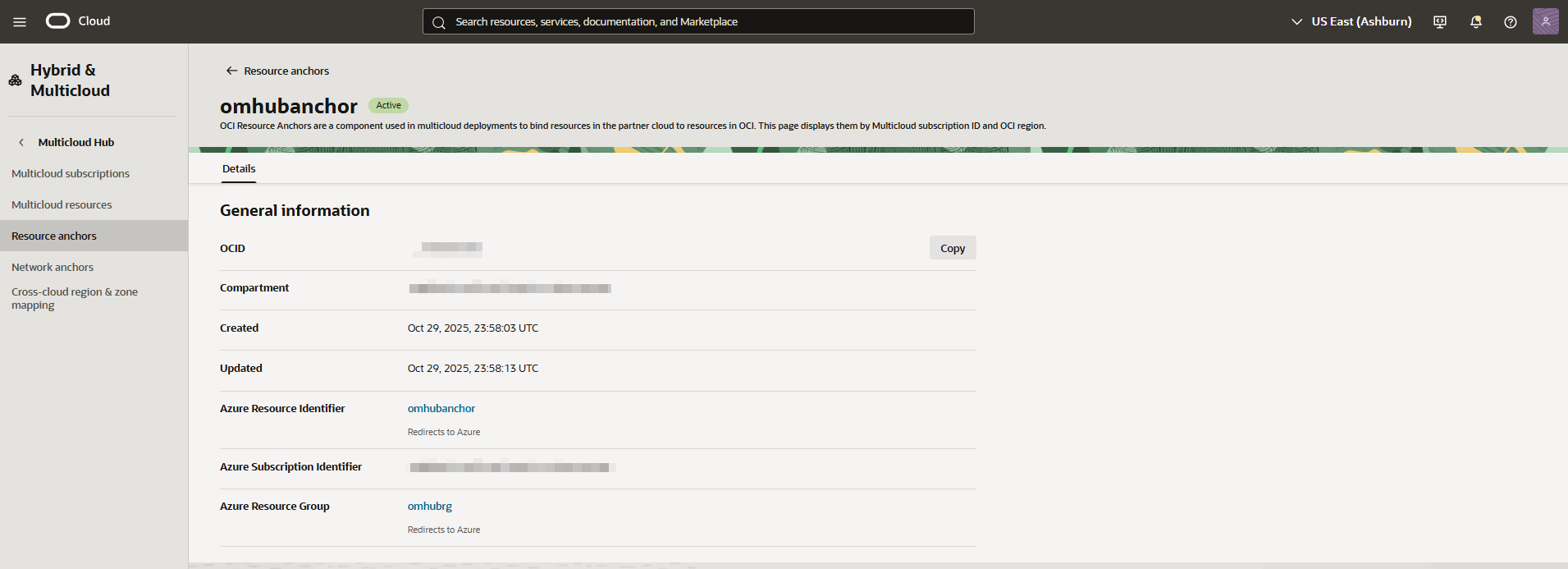Click Redirects to Azure under omhubanchor

(444, 432)
